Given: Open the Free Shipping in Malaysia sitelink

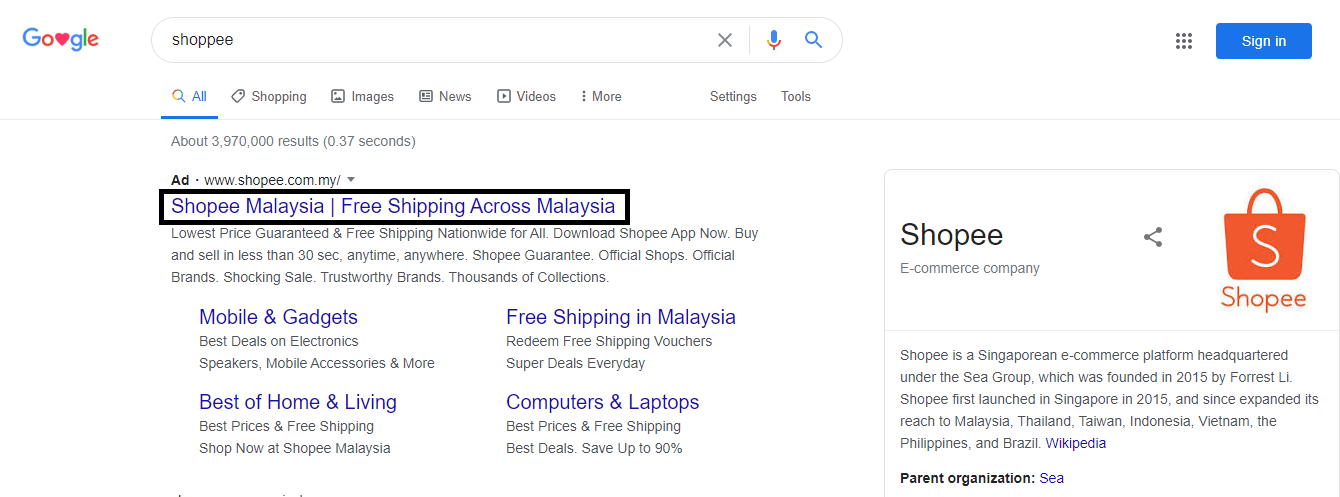Looking at the screenshot, I should pos(621,317).
